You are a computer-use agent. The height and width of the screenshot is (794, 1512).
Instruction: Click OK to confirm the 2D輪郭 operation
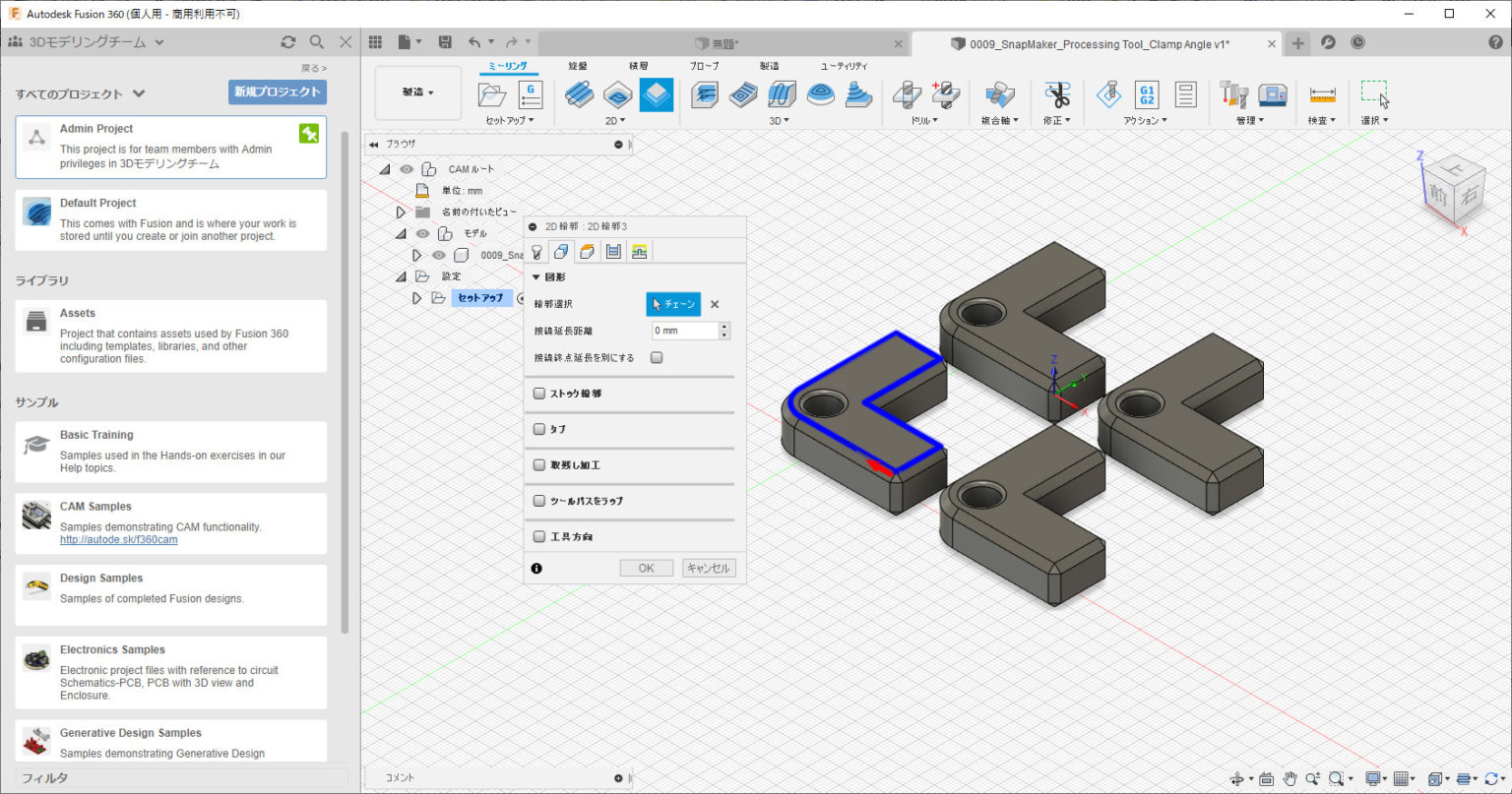pyautogui.click(x=645, y=568)
